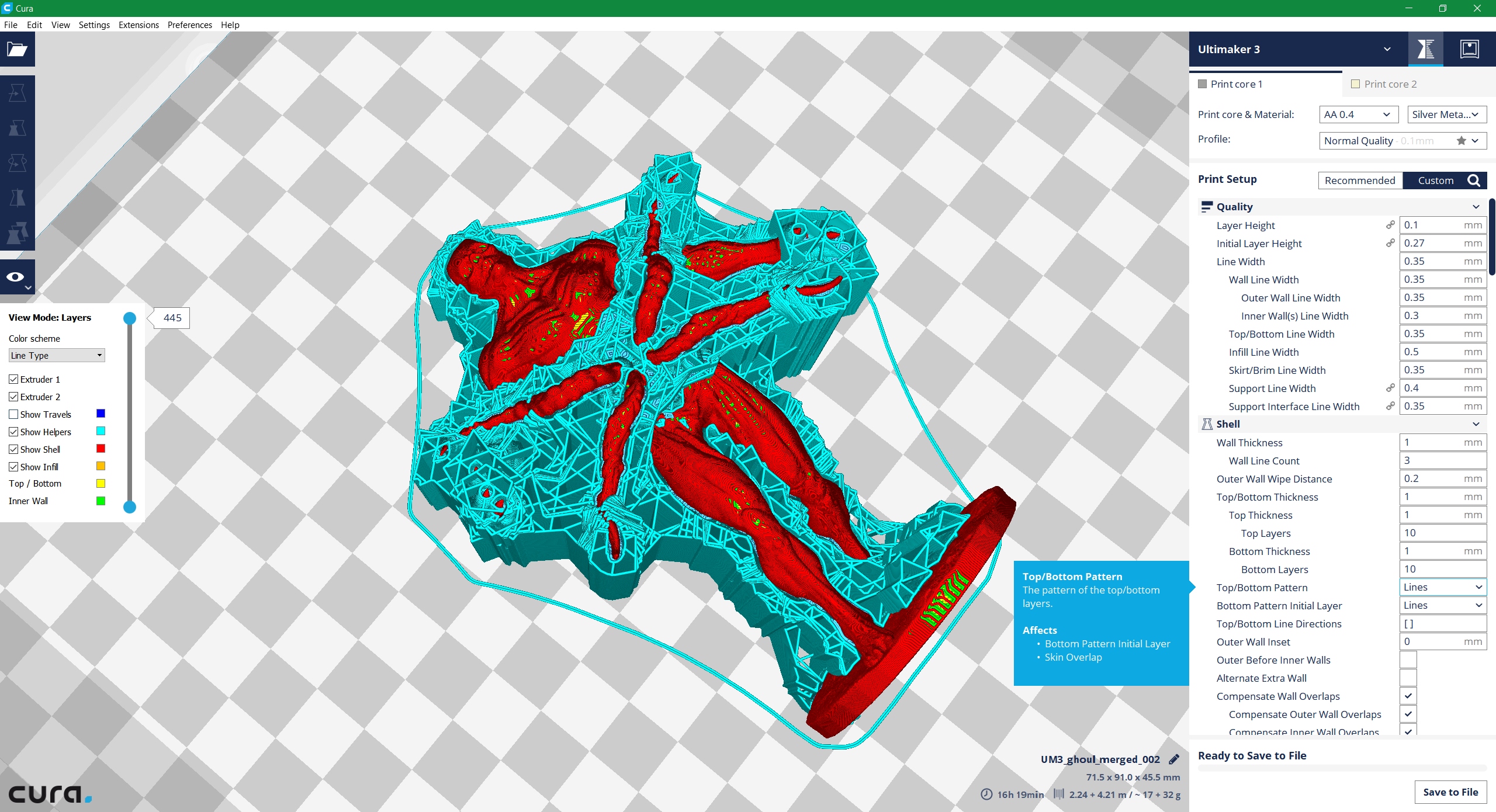Enable Outer Before Inner Walls checkbox
The width and height of the screenshot is (1496, 812).
pos(1408,660)
